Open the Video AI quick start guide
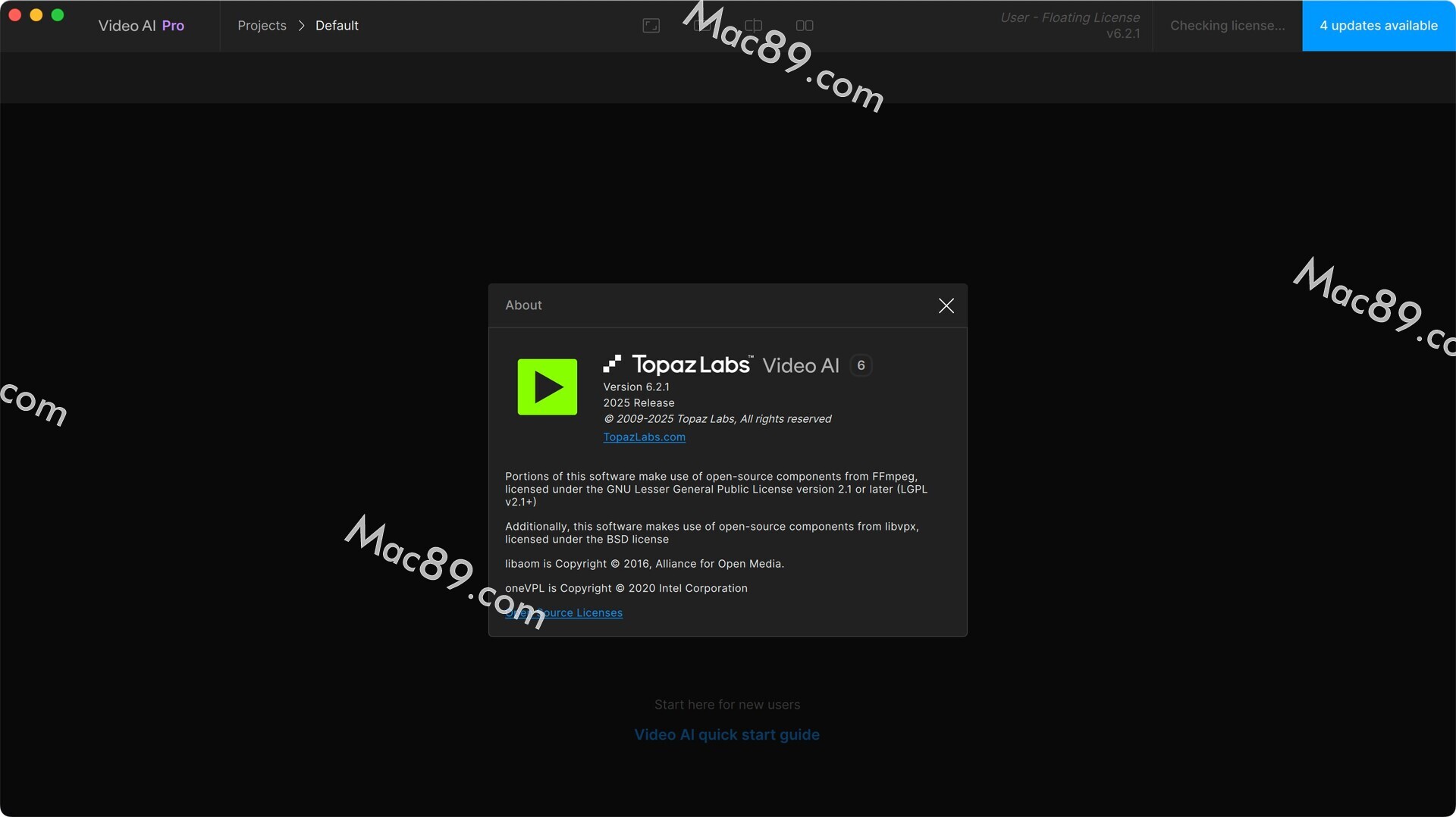Viewport: 1456px width, 817px height. [726, 734]
